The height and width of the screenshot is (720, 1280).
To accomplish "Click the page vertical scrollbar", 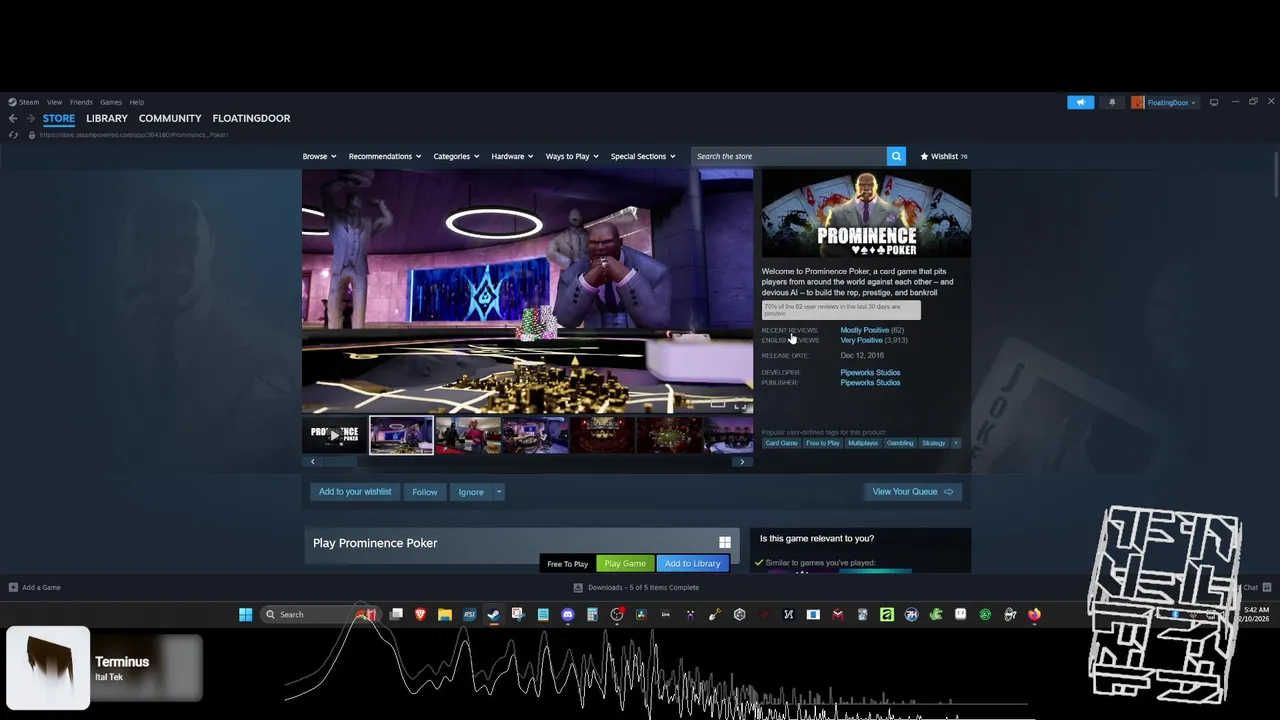I will [x=1277, y=176].
